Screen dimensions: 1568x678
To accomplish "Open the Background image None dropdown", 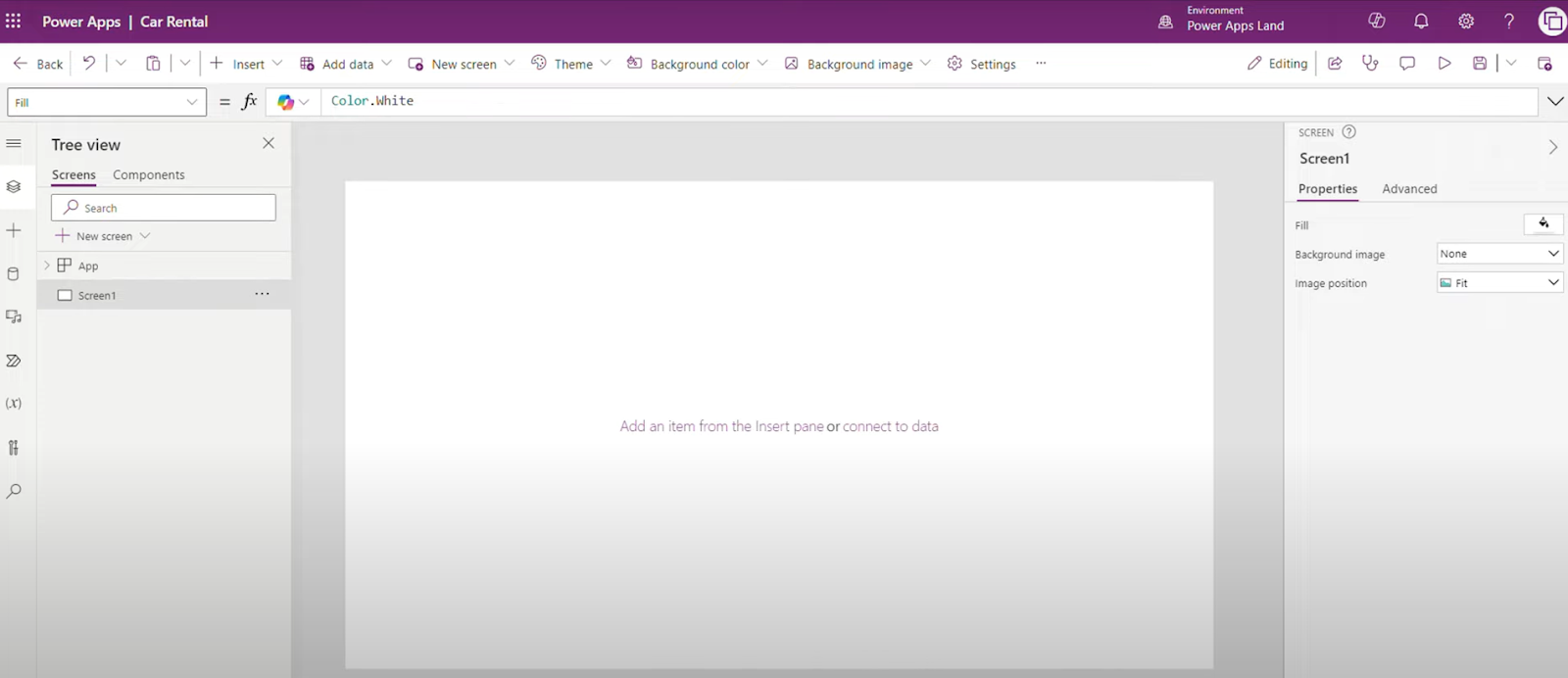I will click(1499, 254).
